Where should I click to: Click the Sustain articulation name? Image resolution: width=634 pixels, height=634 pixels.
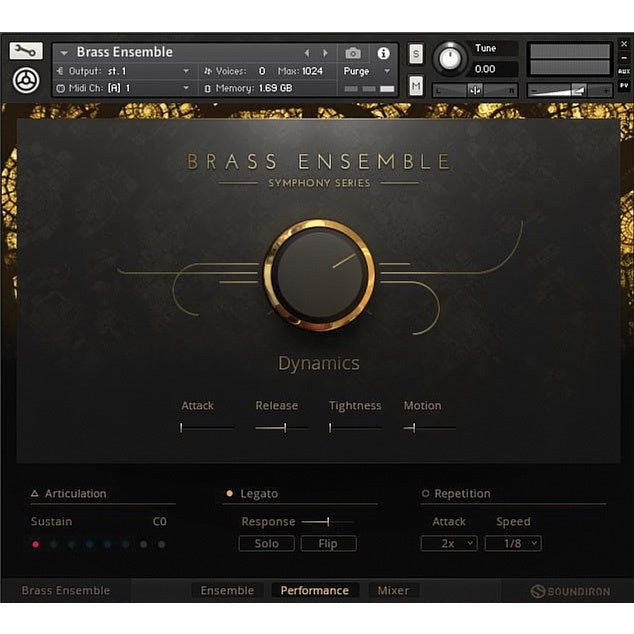(x=51, y=522)
